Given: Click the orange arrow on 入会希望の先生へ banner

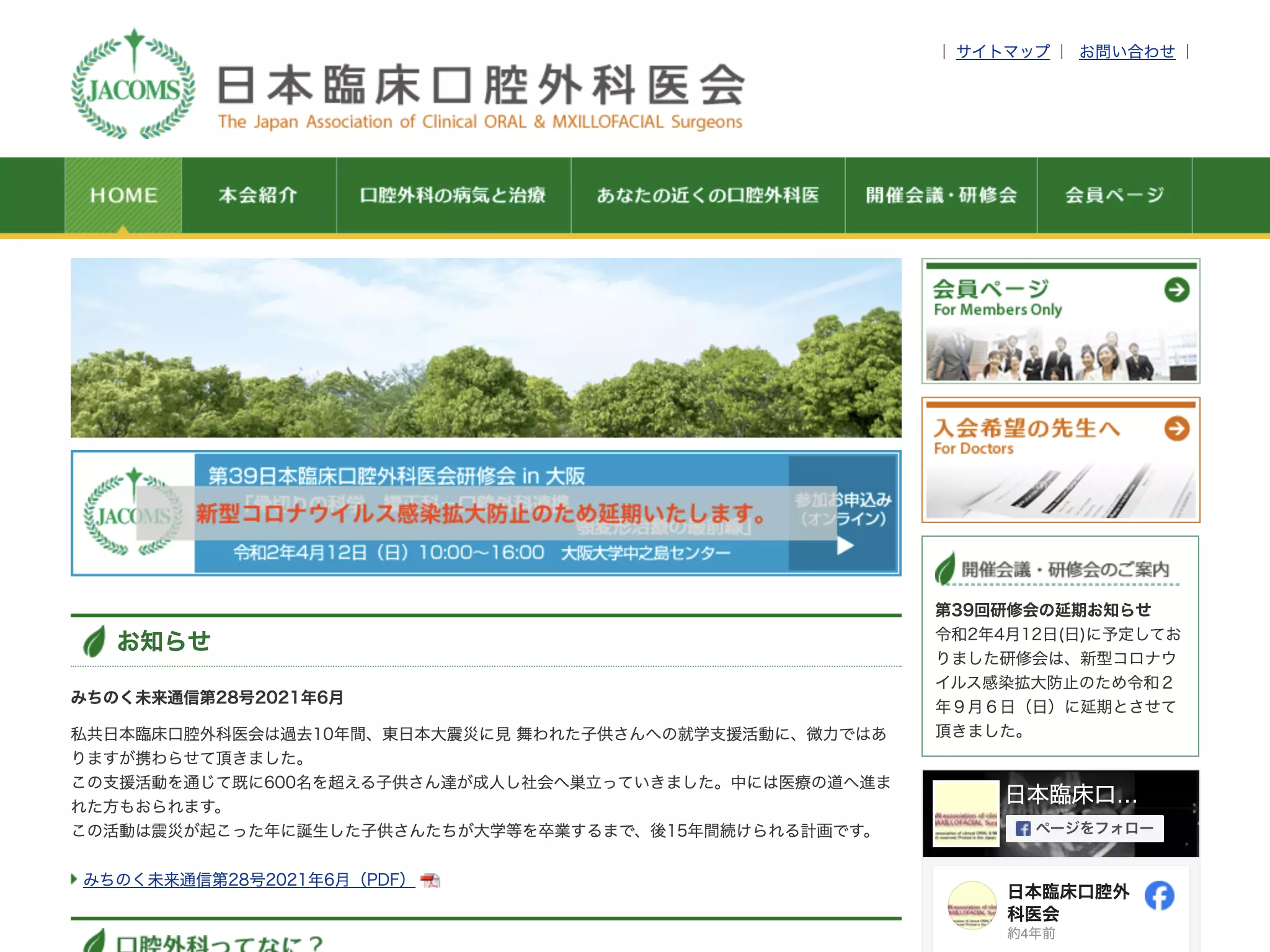Looking at the screenshot, I should pos(1176,428).
